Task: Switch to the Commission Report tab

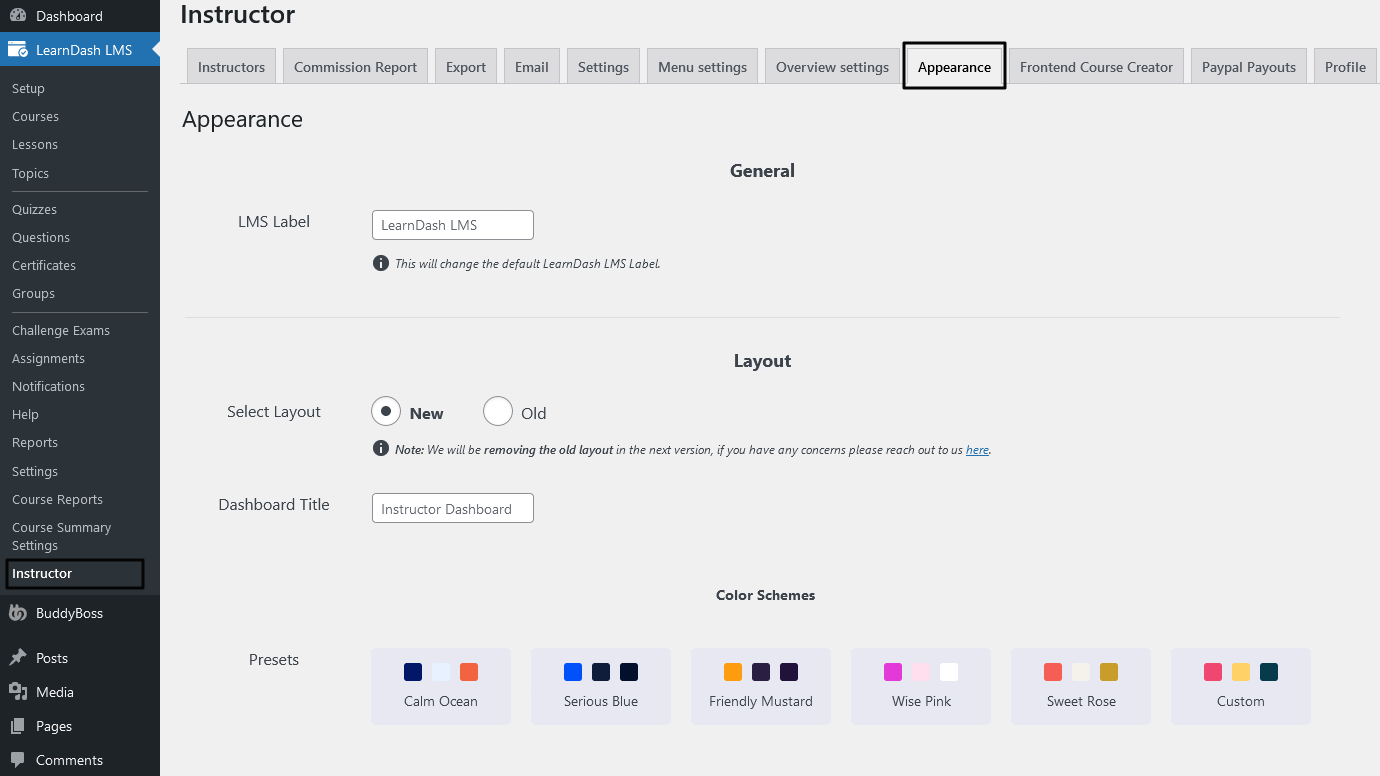Action: point(356,66)
